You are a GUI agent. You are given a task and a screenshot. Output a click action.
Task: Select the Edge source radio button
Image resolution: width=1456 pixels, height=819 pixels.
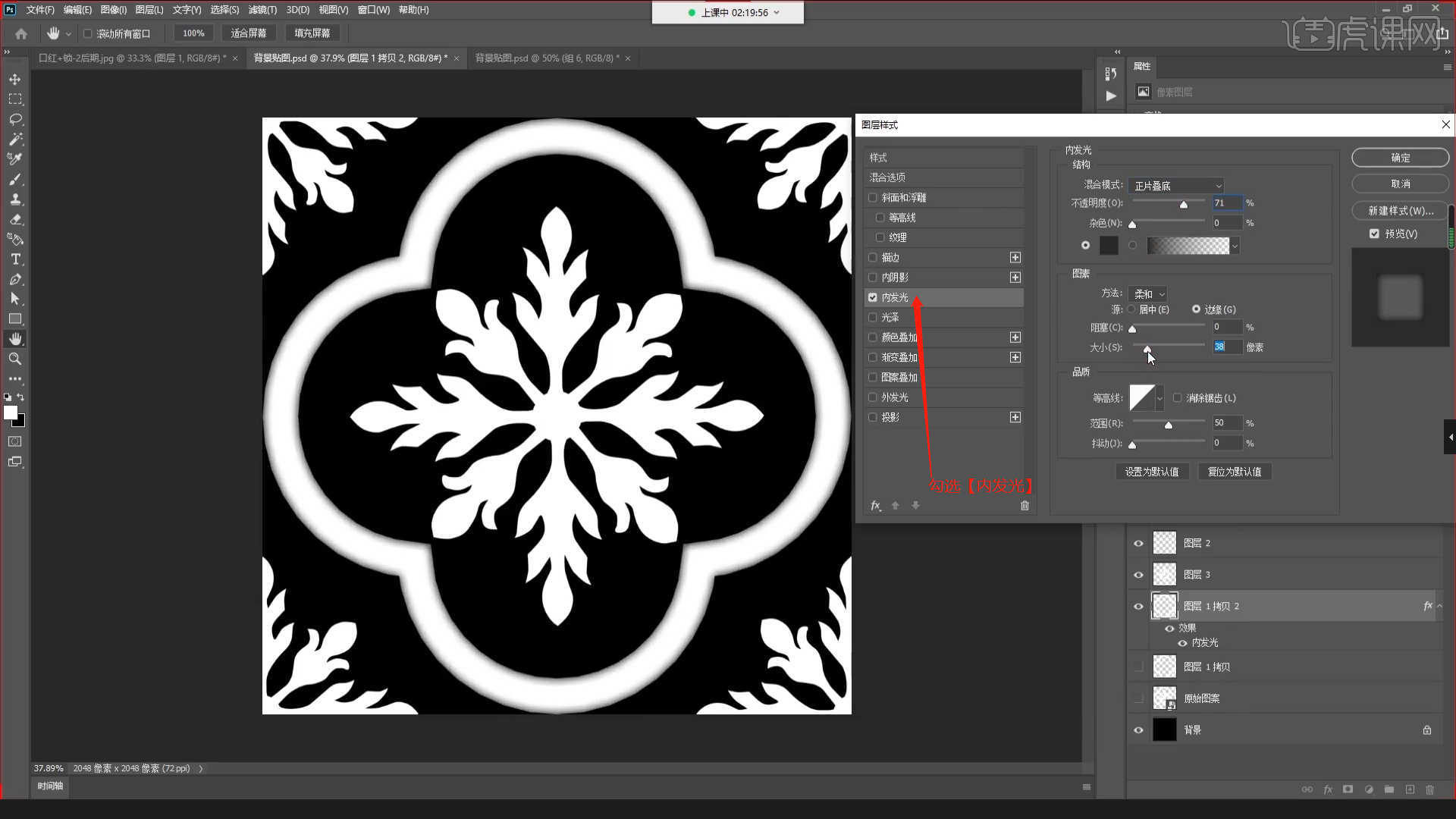pyautogui.click(x=1197, y=309)
